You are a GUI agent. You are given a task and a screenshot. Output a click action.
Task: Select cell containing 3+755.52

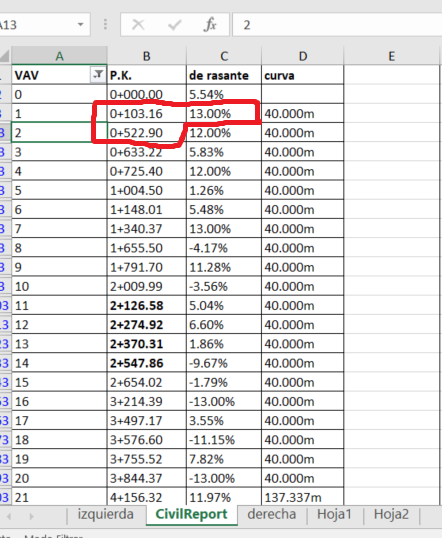[147, 459]
